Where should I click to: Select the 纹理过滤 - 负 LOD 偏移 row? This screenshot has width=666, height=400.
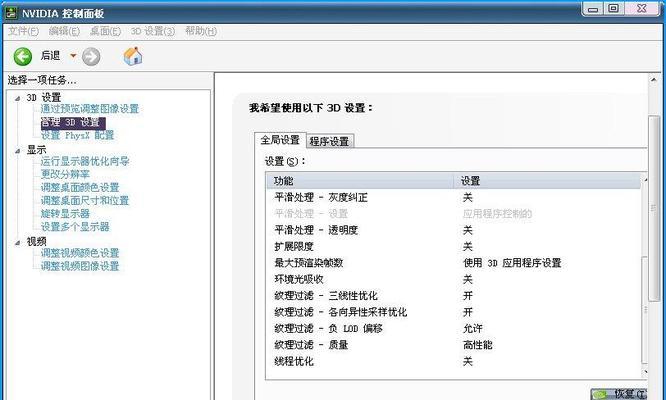point(453,329)
